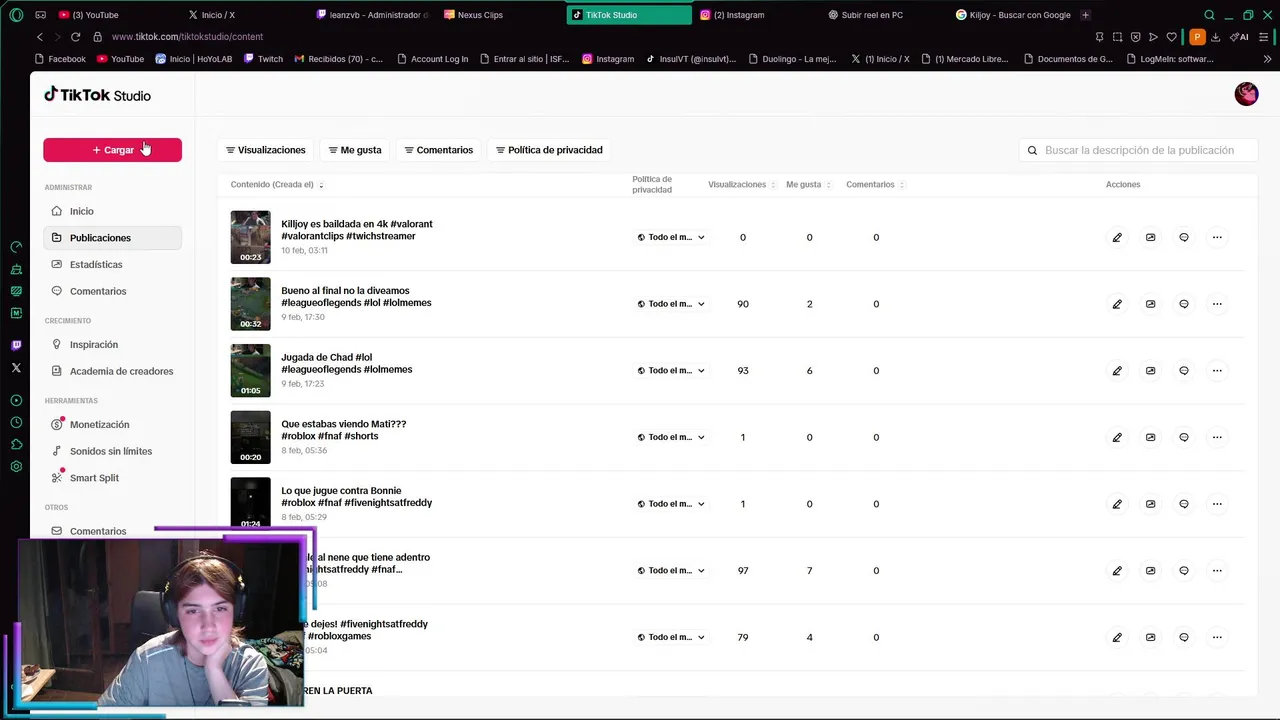The height and width of the screenshot is (720, 1280).
Task: Open extensions cube in Opera sidebar
Action: (x=16, y=445)
